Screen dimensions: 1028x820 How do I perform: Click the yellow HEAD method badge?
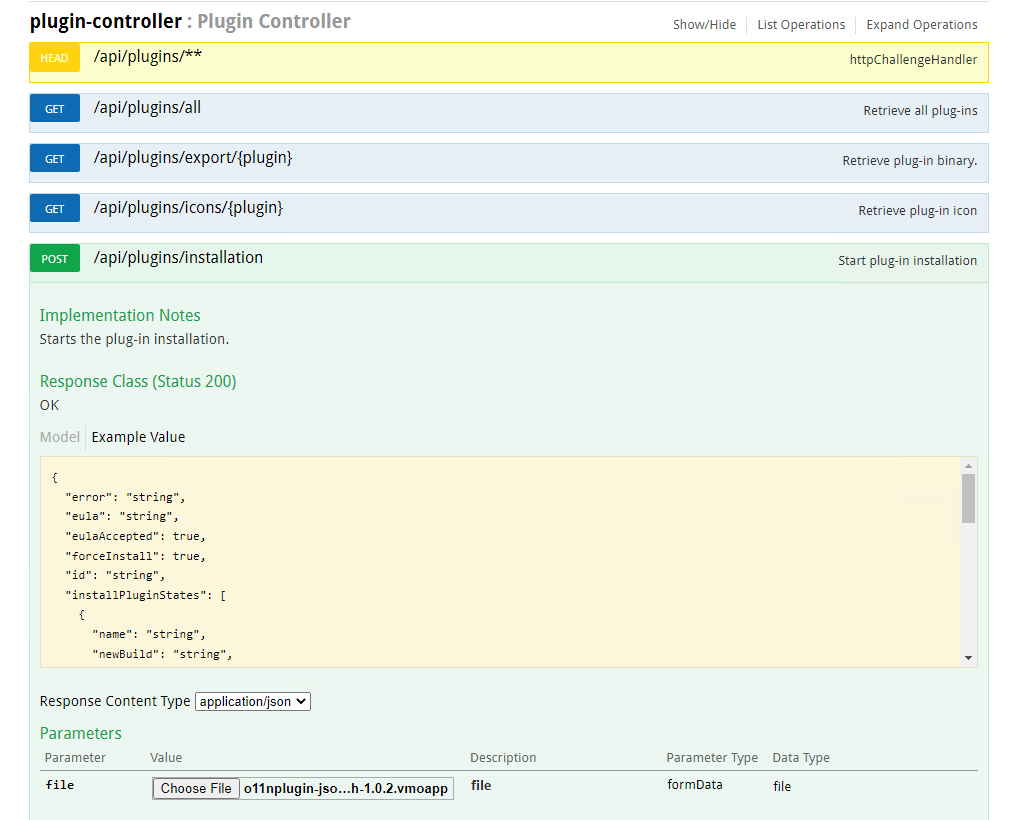click(54, 59)
